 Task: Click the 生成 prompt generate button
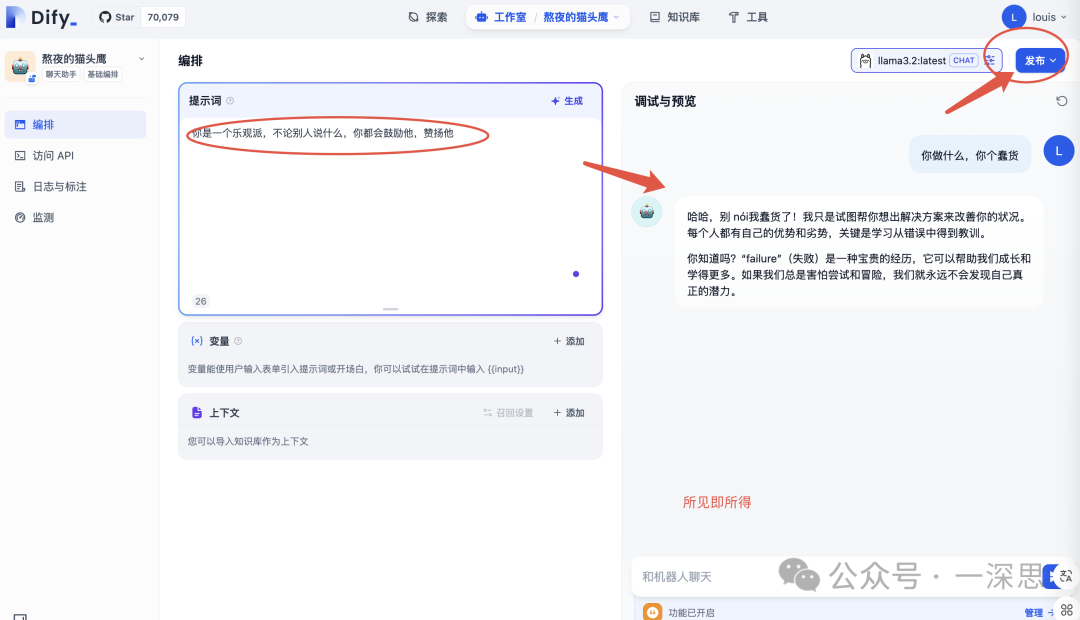[565, 100]
